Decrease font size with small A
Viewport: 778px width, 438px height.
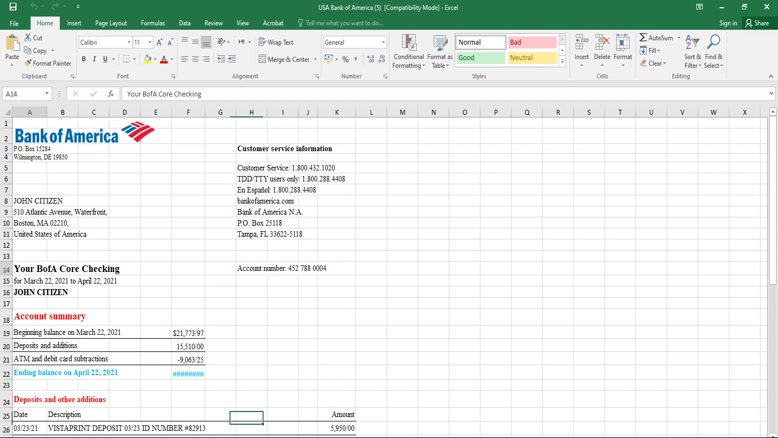(170, 43)
